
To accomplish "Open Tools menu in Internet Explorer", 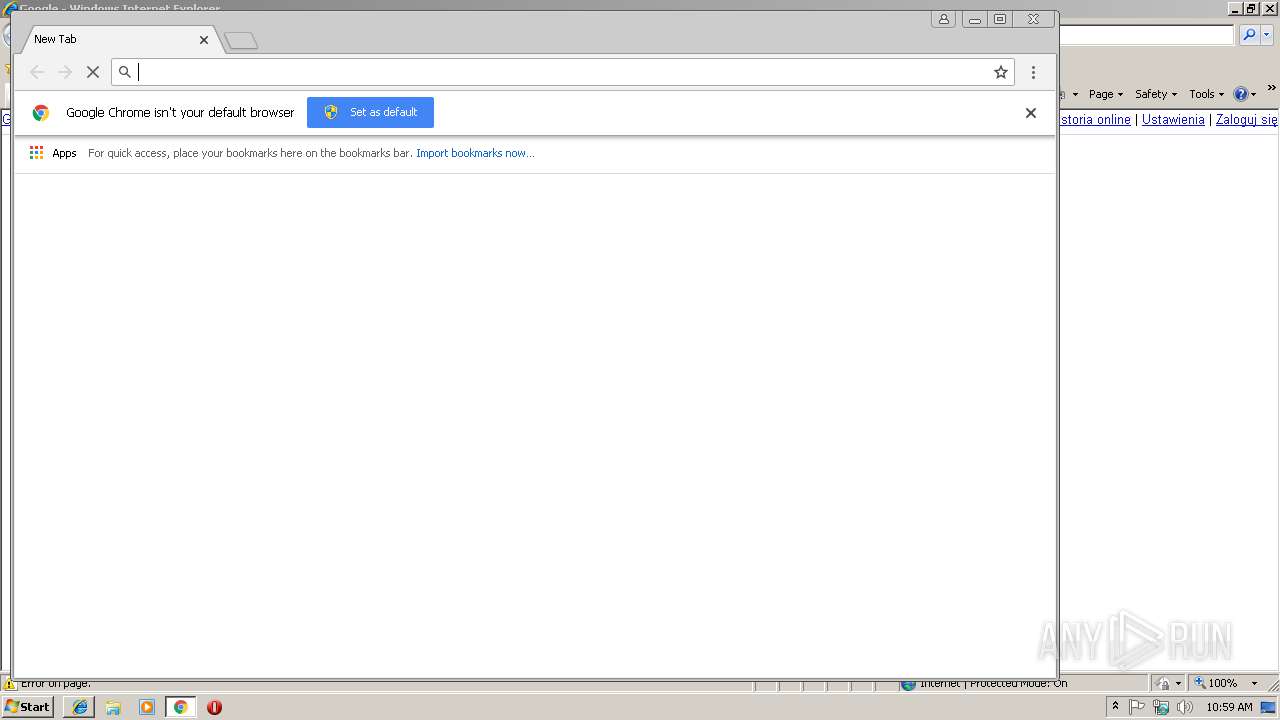I will [1206, 94].
